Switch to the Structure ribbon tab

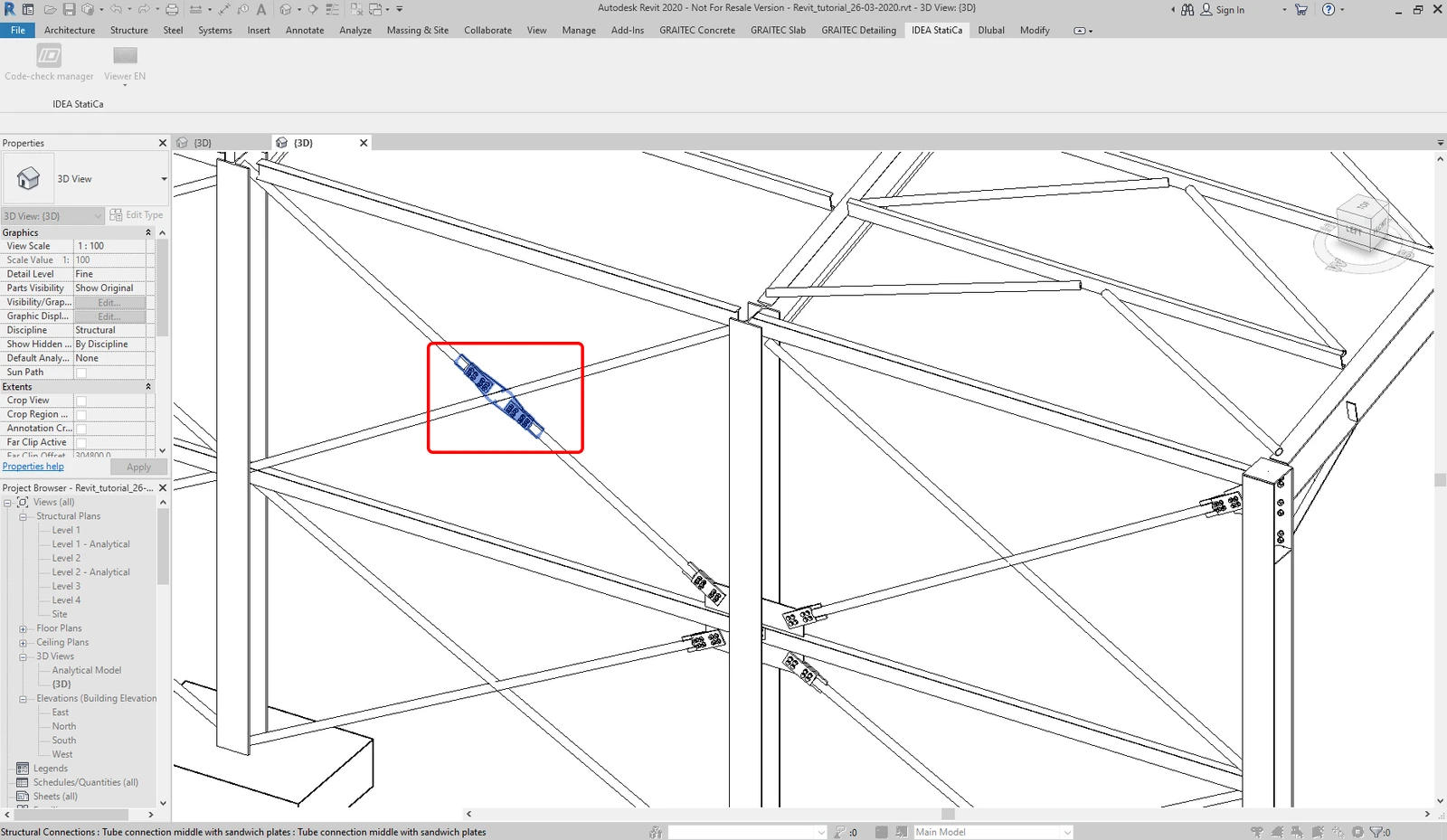click(129, 30)
